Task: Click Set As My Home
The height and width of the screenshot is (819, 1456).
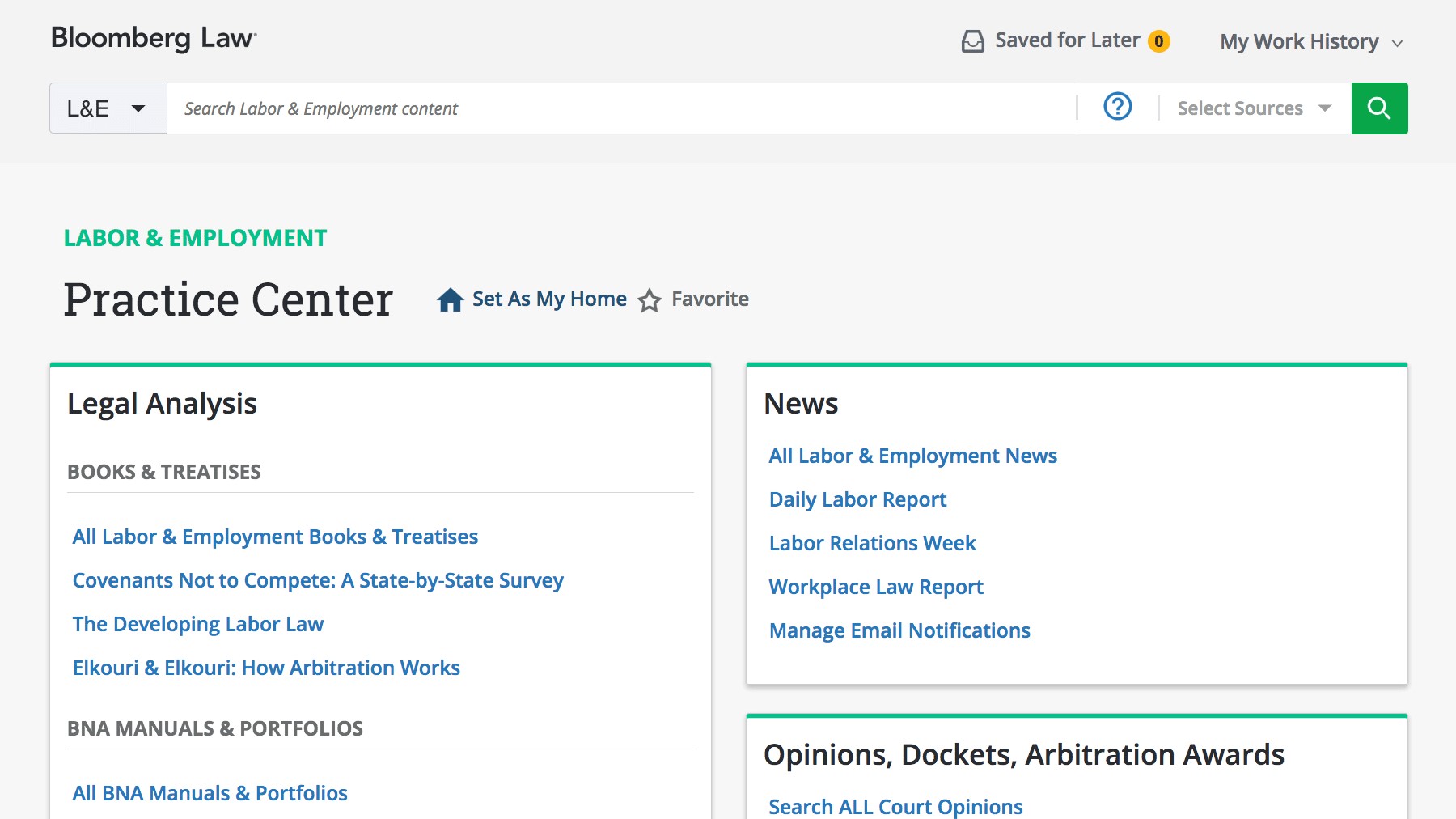Action: (549, 299)
